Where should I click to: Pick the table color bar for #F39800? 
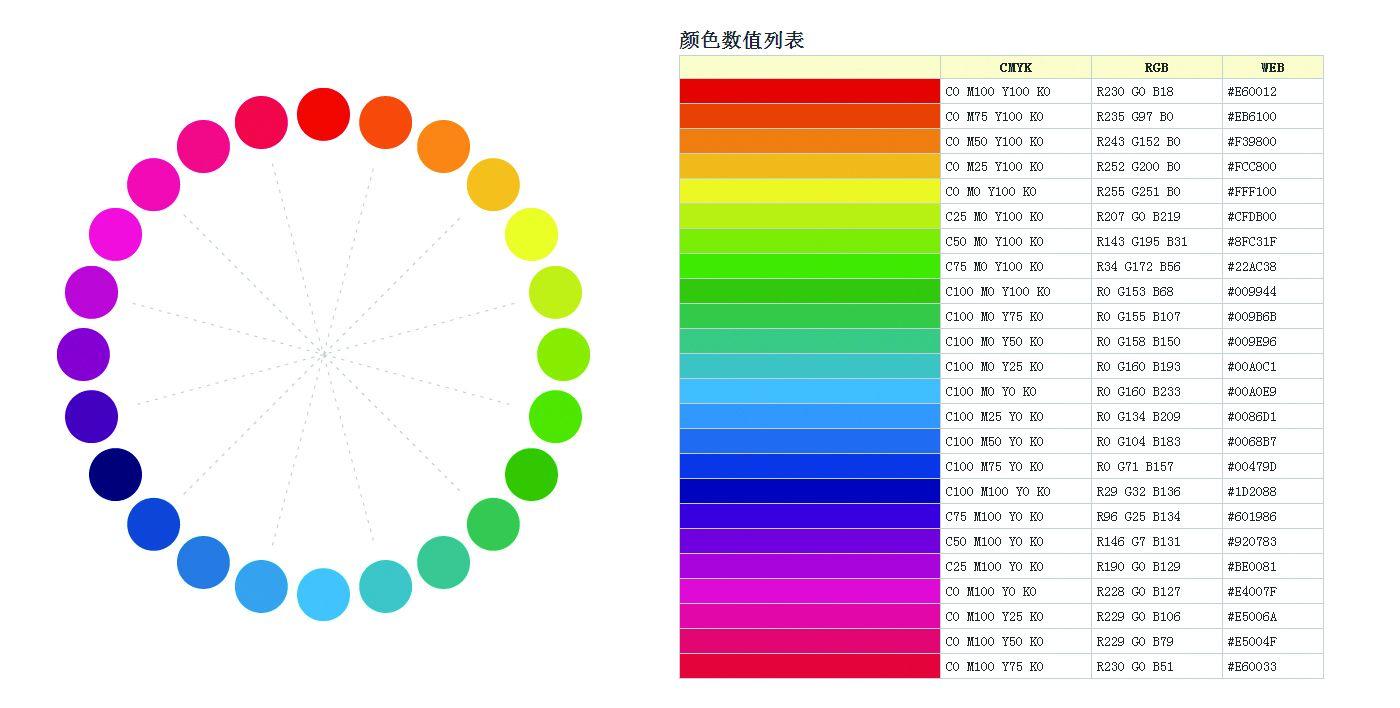(x=810, y=141)
